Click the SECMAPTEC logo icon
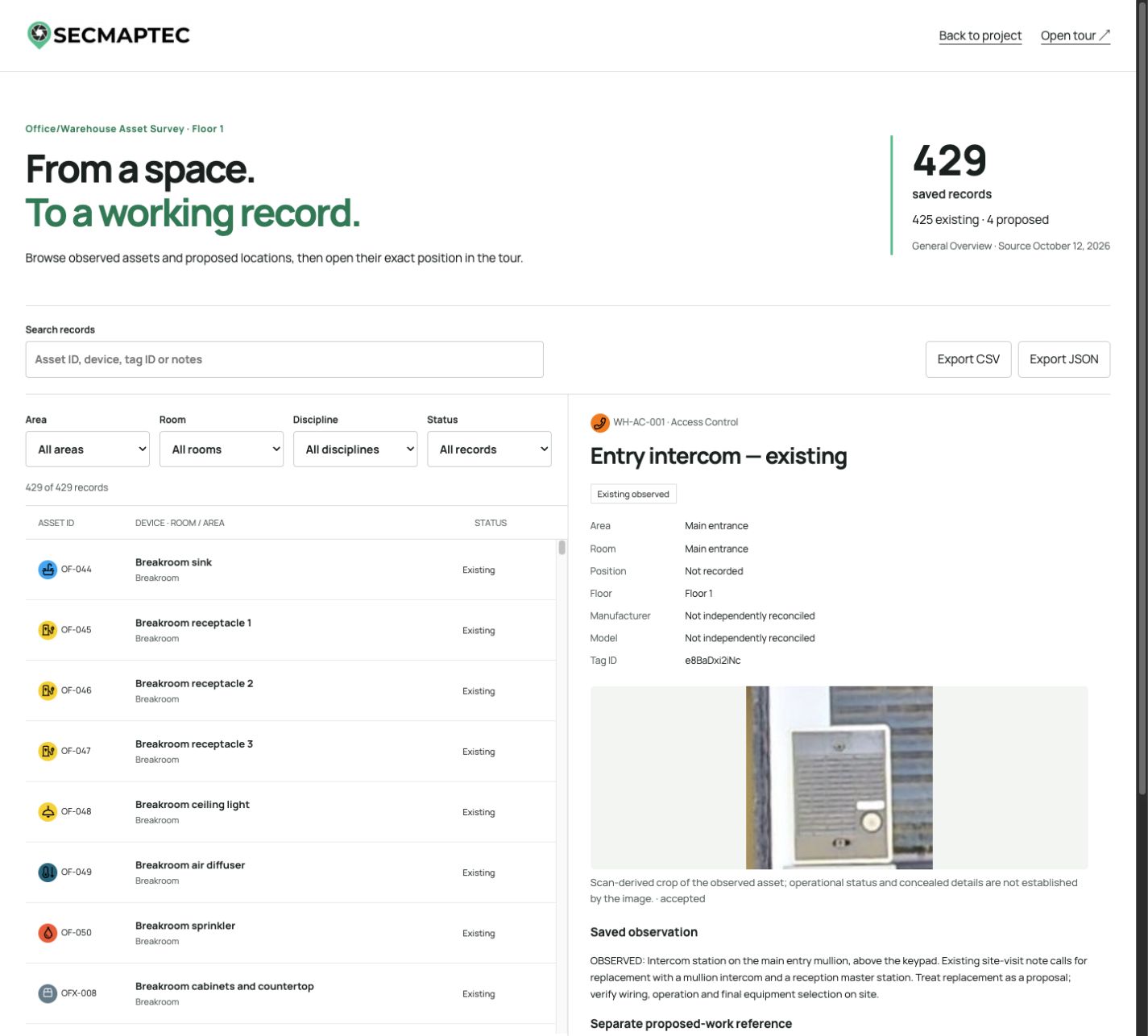This screenshot has height=1036, width=1148. click(39, 35)
